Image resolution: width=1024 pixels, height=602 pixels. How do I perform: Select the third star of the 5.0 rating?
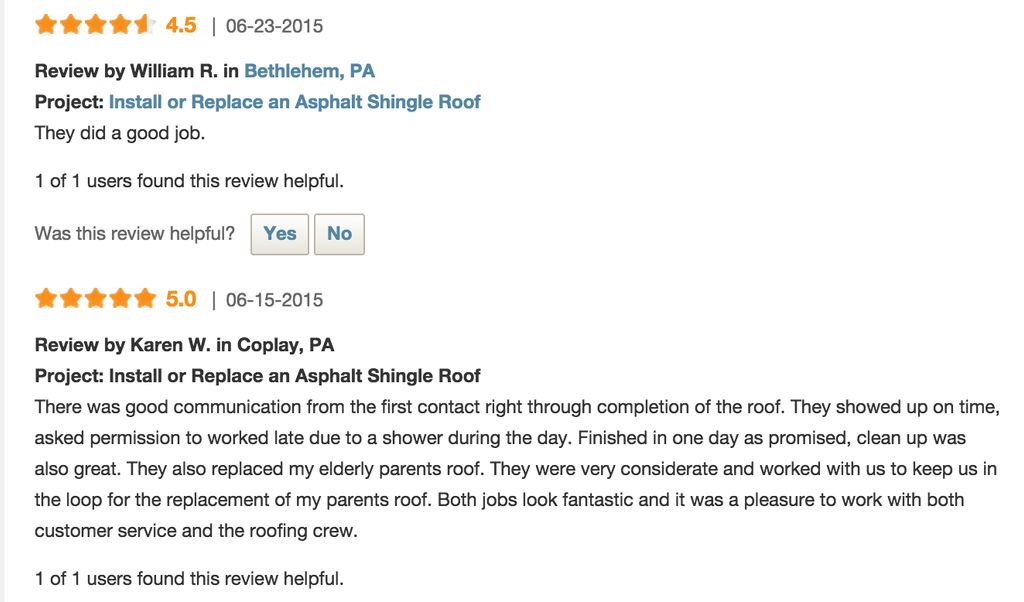[96, 298]
